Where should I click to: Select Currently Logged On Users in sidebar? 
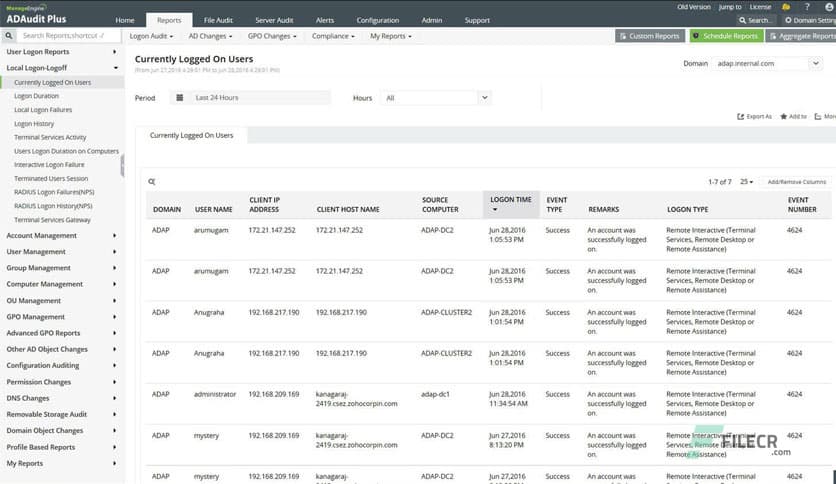coord(52,83)
